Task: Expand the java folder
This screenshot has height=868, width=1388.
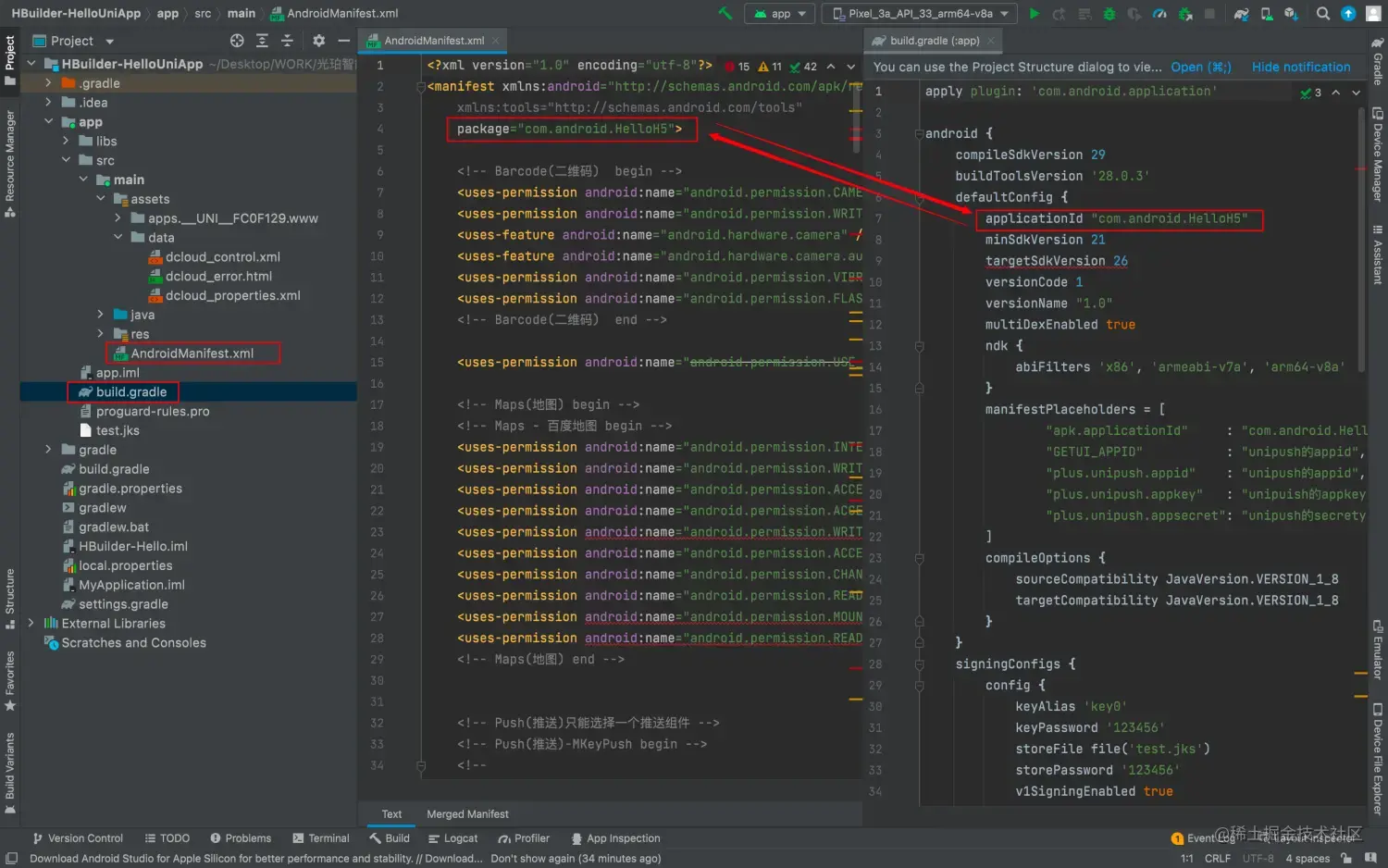Action: click(101, 315)
